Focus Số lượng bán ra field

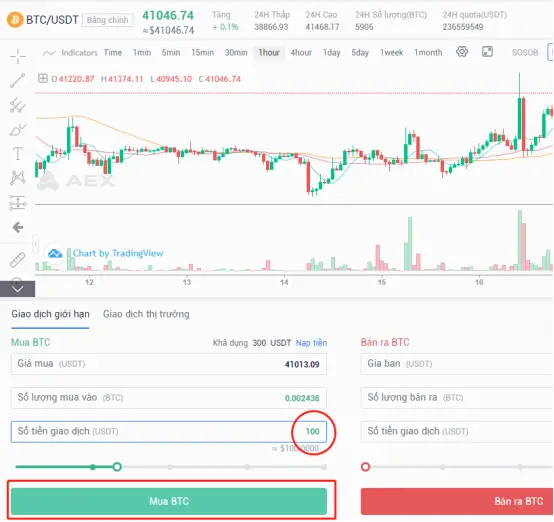457,398
